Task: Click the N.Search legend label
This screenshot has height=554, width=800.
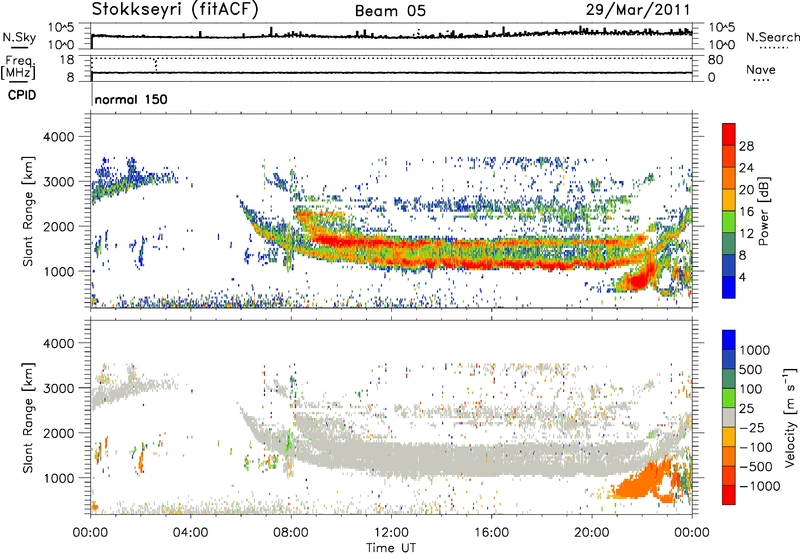Action: (772, 37)
